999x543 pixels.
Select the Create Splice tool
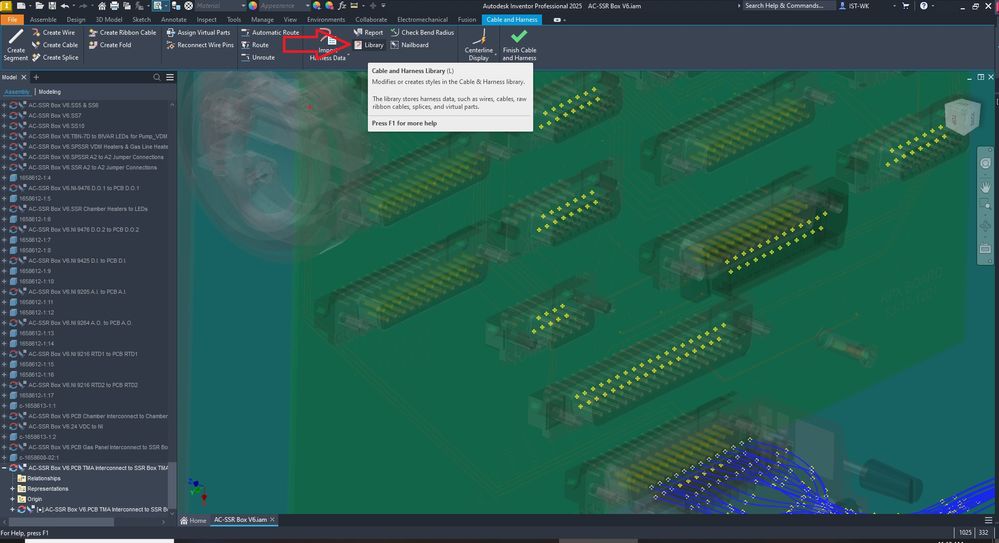(55, 57)
